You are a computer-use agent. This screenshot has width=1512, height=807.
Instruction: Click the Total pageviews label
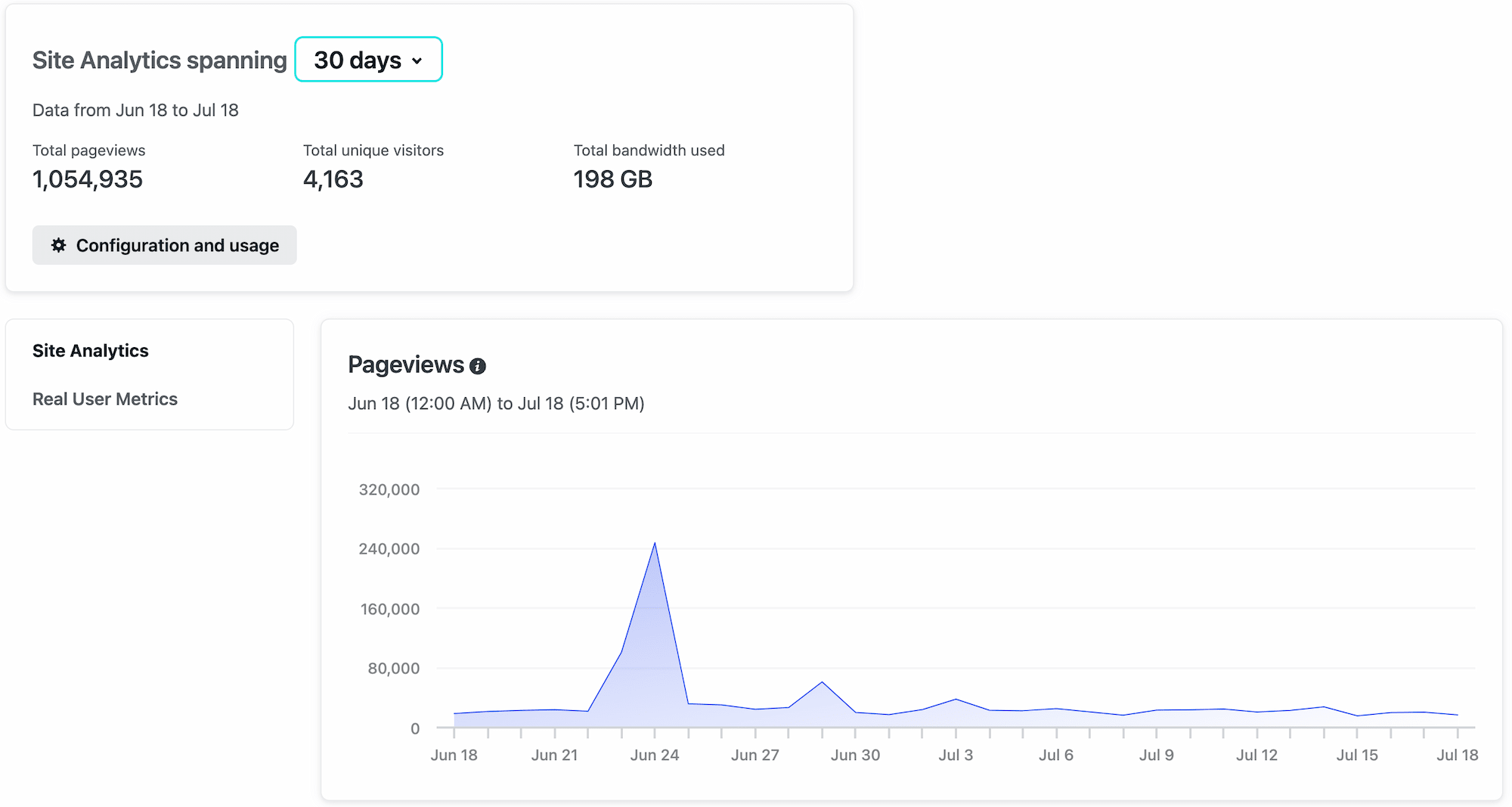pos(89,151)
